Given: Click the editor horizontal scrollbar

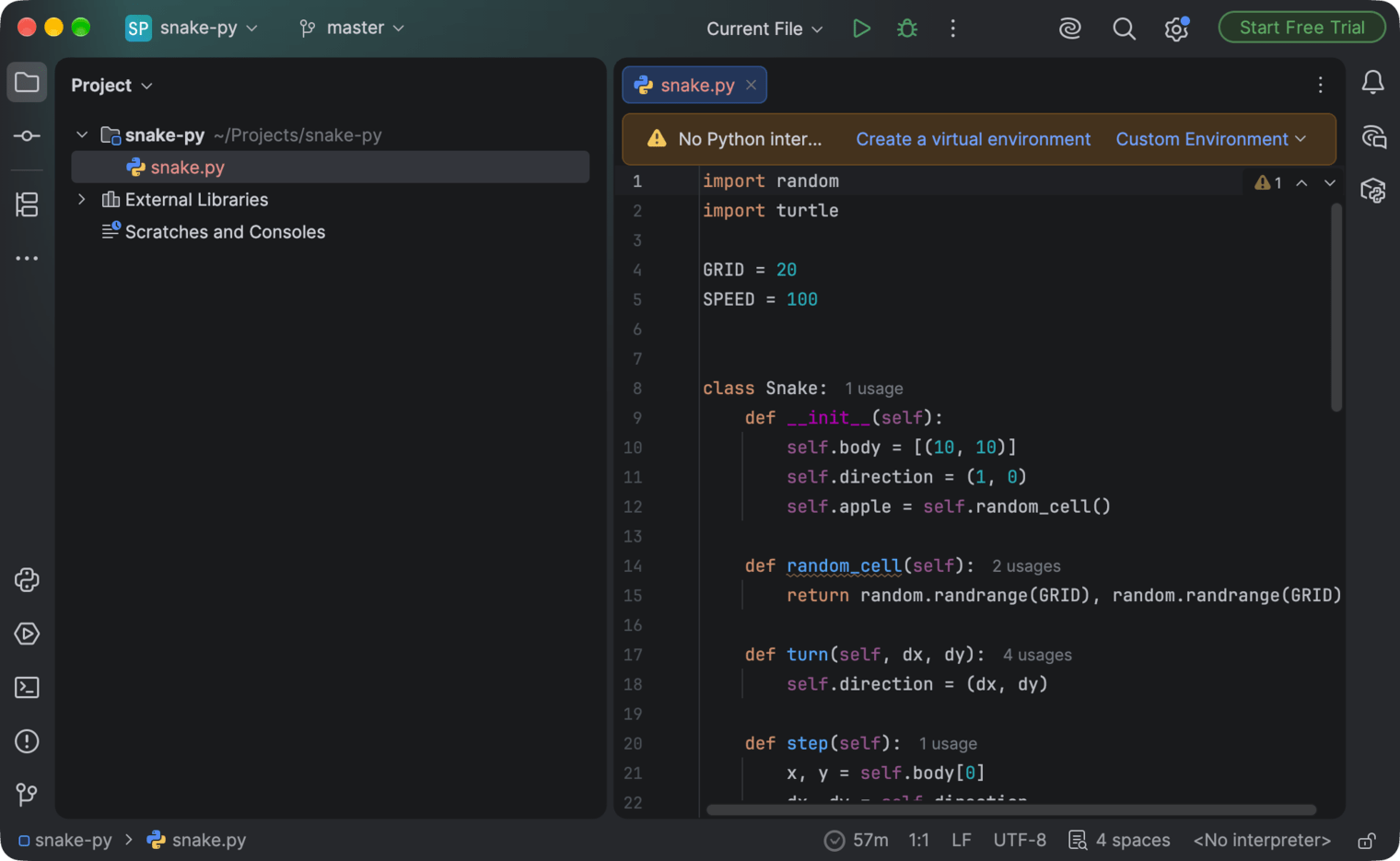Looking at the screenshot, I should tap(1010, 810).
